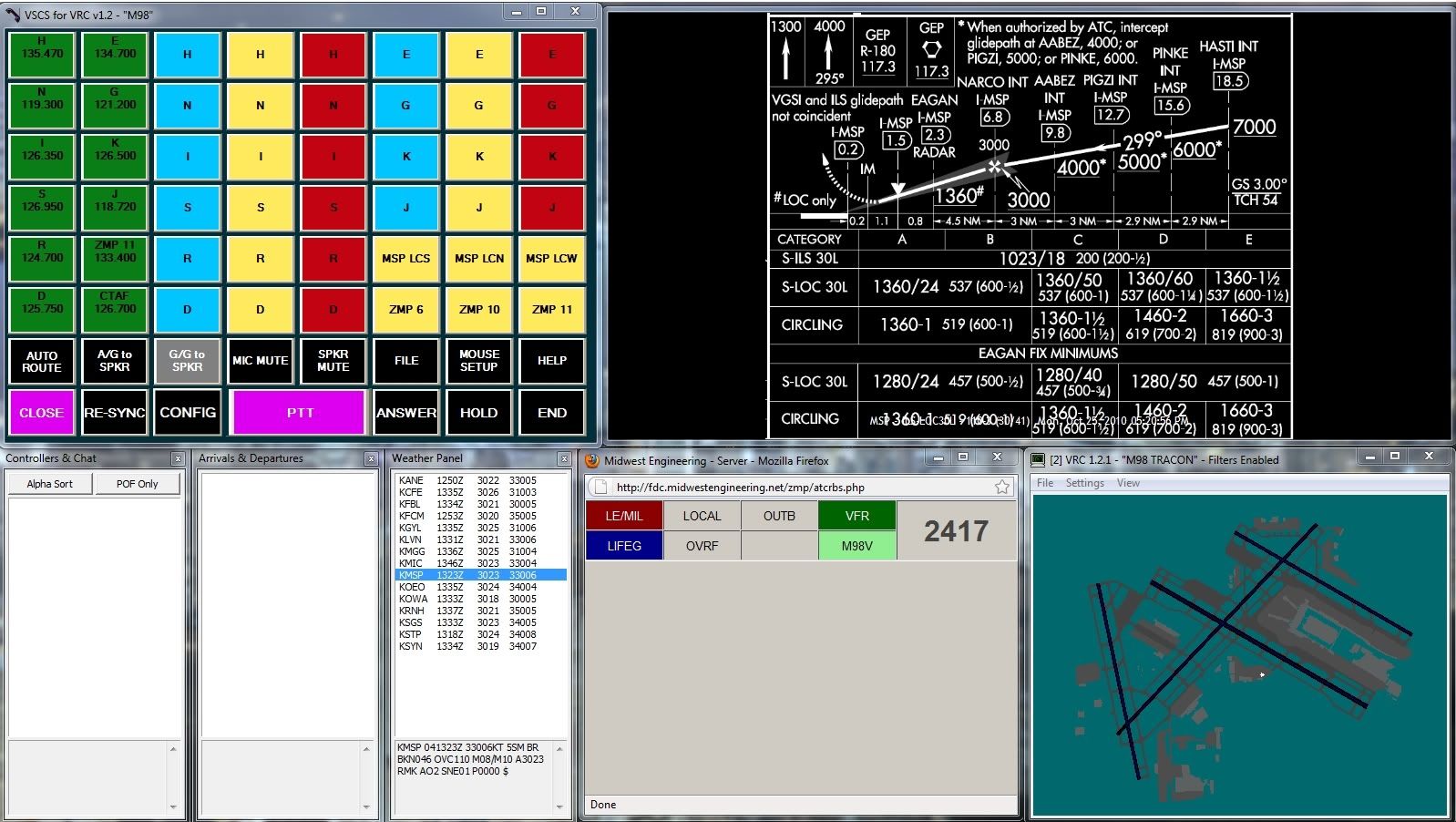Call the ZMP 10 landline
The image size is (1456, 822).
(x=479, y=309)
